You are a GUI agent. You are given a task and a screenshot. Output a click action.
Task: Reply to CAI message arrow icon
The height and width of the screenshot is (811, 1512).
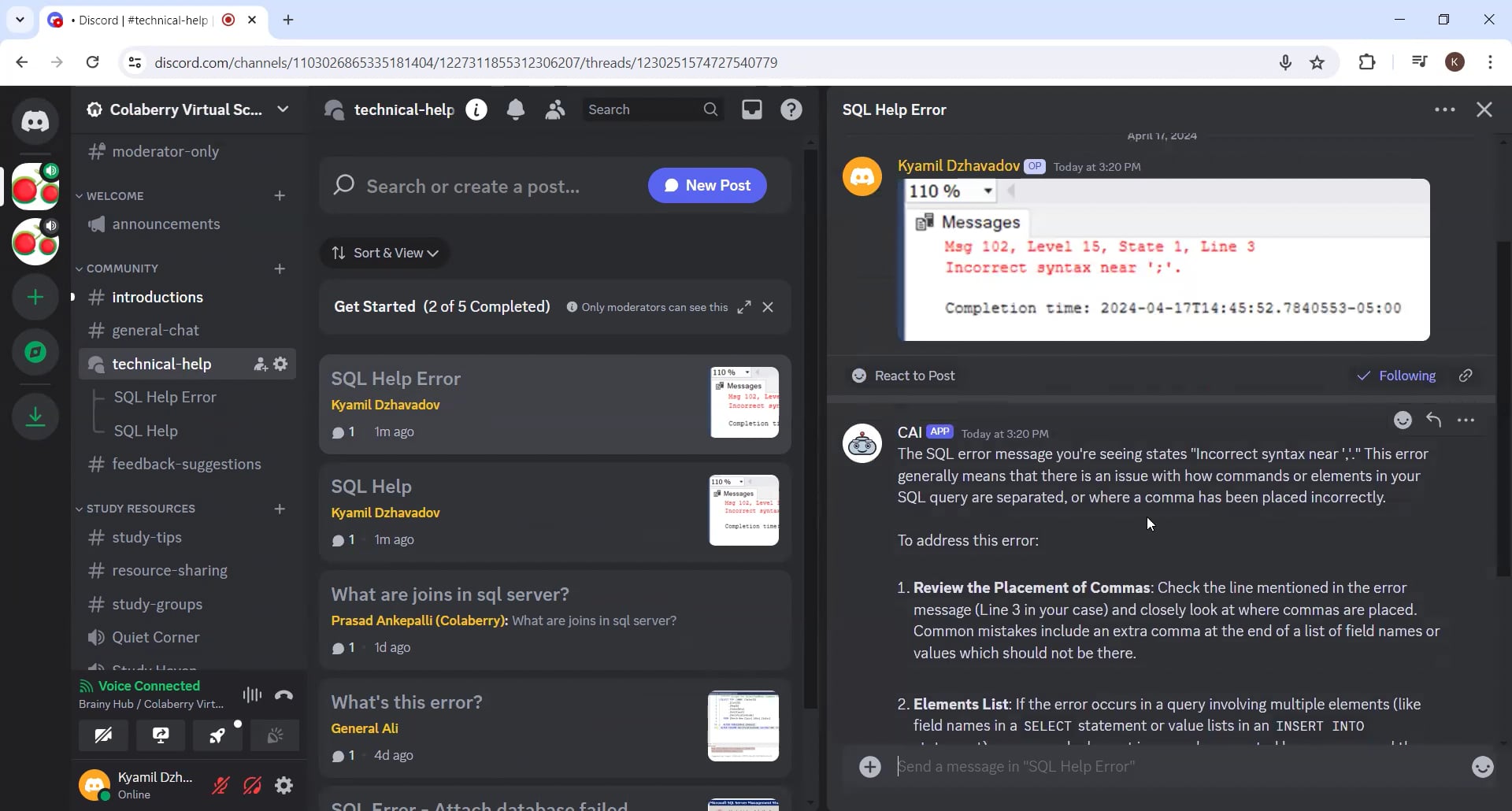click(1434, 420)
